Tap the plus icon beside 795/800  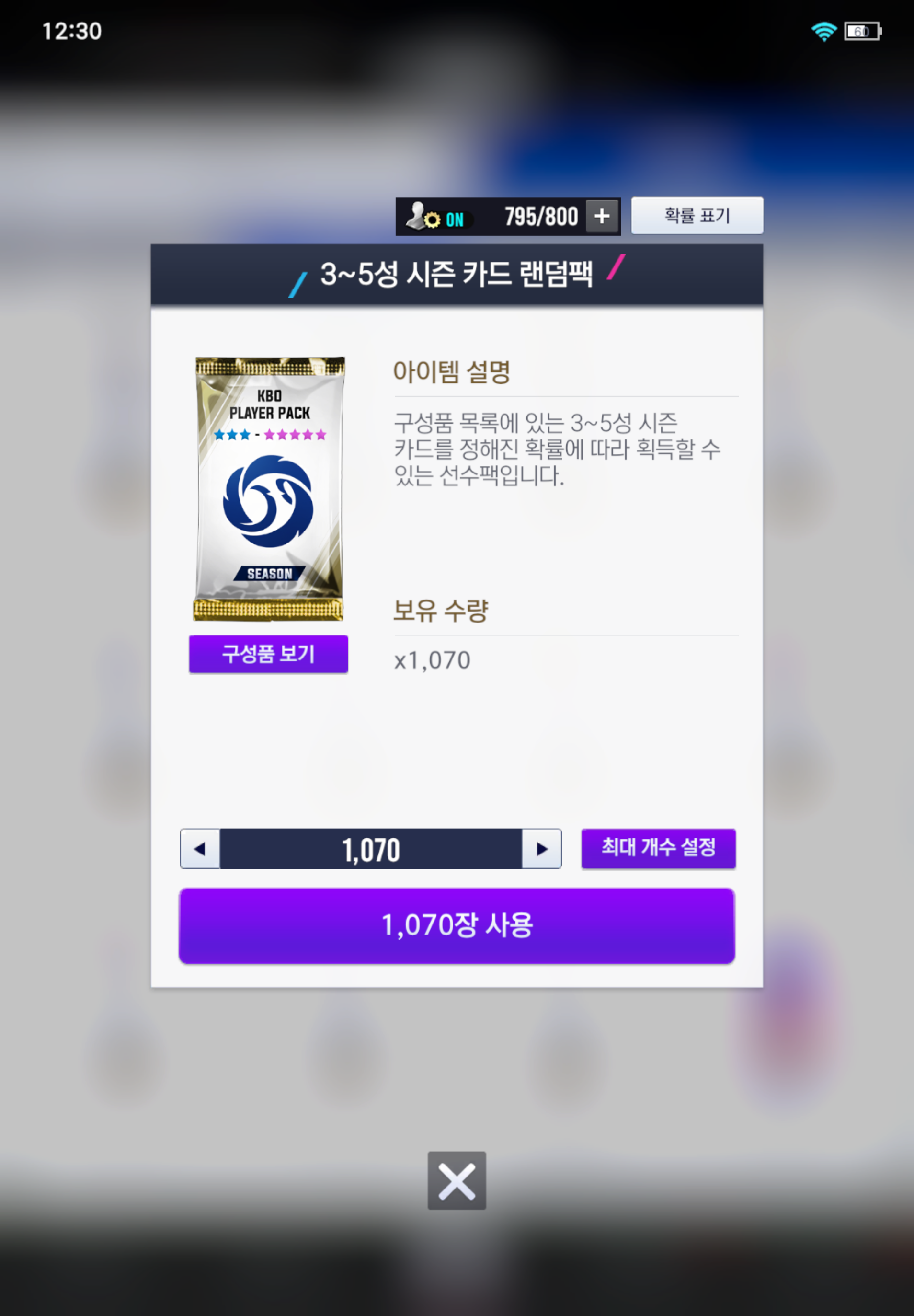click(x=601, y=216)
